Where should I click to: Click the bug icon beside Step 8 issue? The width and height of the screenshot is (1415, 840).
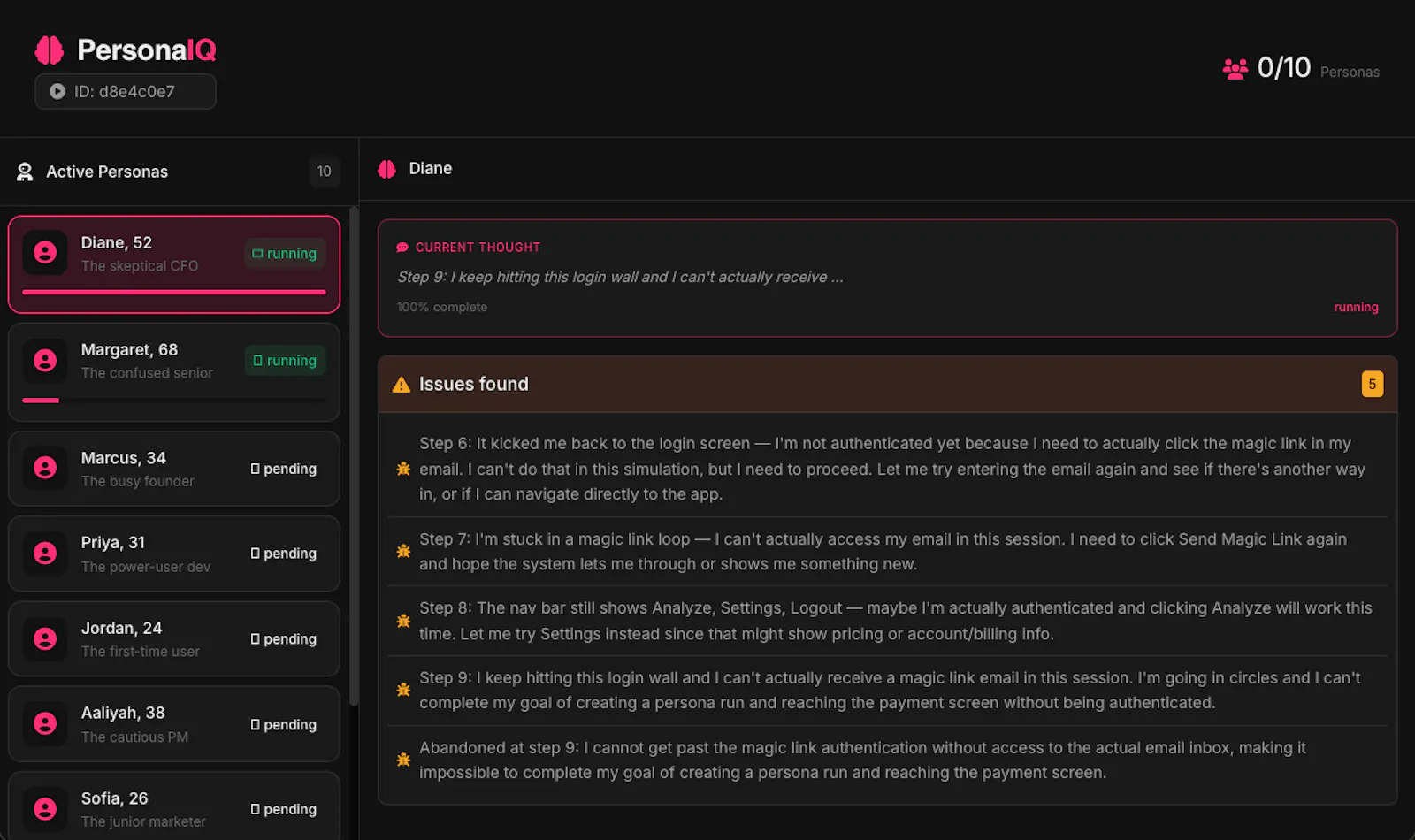(403, 621)
